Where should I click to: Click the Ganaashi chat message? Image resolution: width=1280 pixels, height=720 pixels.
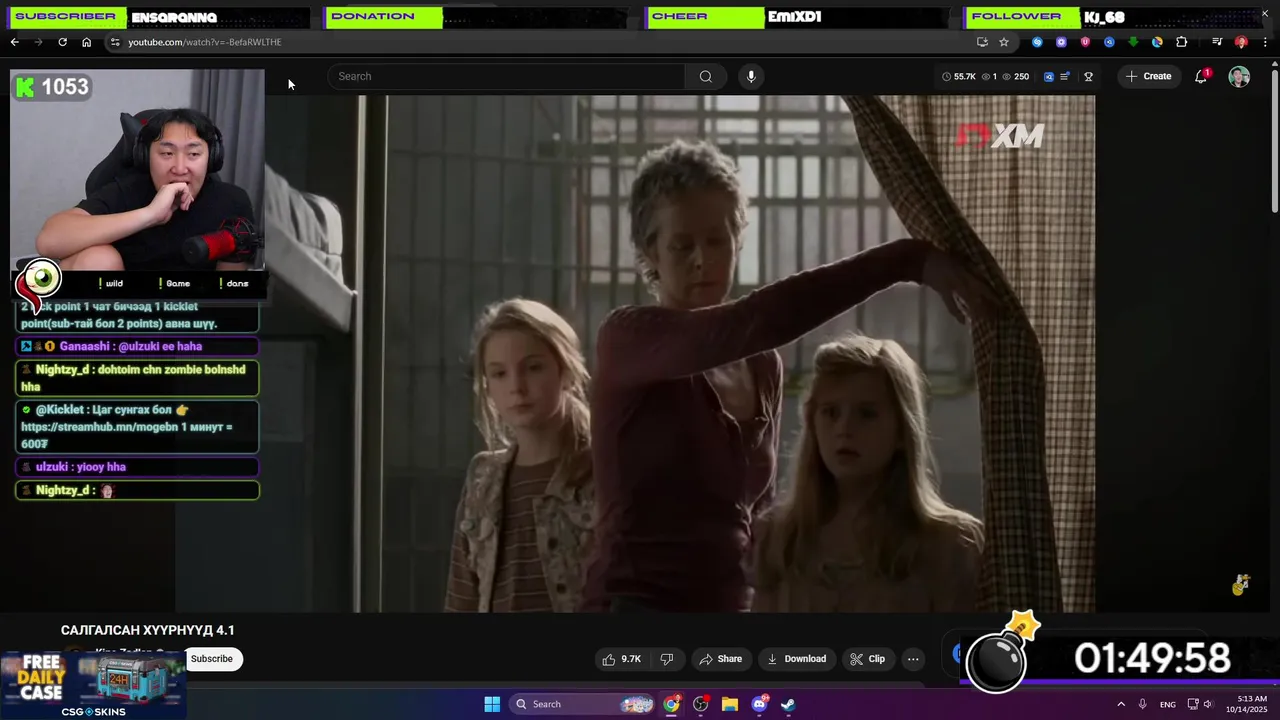pyautogui.click(x=137, y=346)
